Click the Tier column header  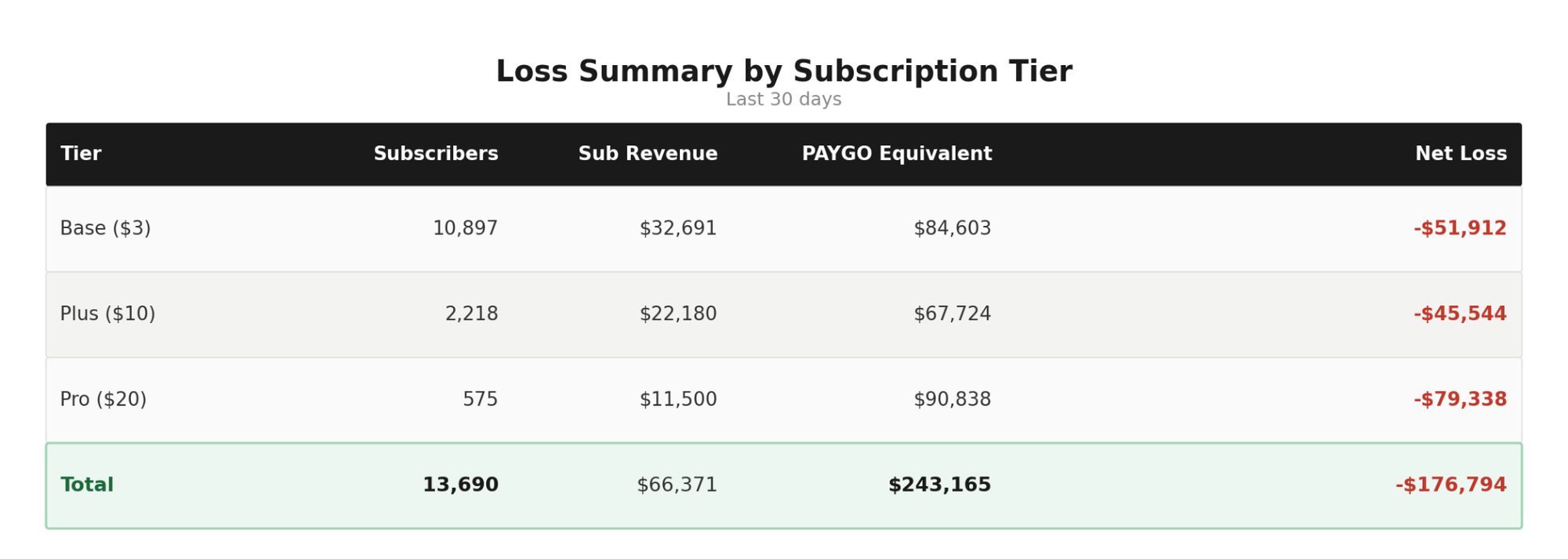coord(81,154)
